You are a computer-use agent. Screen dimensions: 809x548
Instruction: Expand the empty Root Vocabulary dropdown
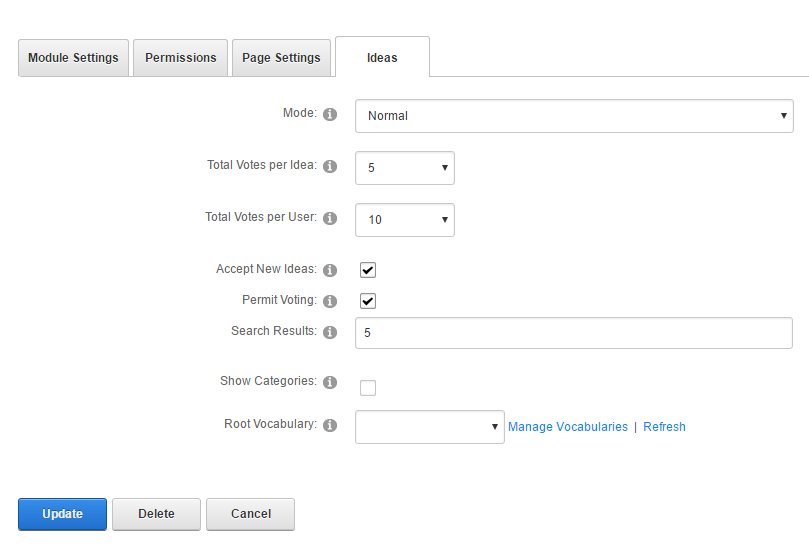tap(430, 427)
